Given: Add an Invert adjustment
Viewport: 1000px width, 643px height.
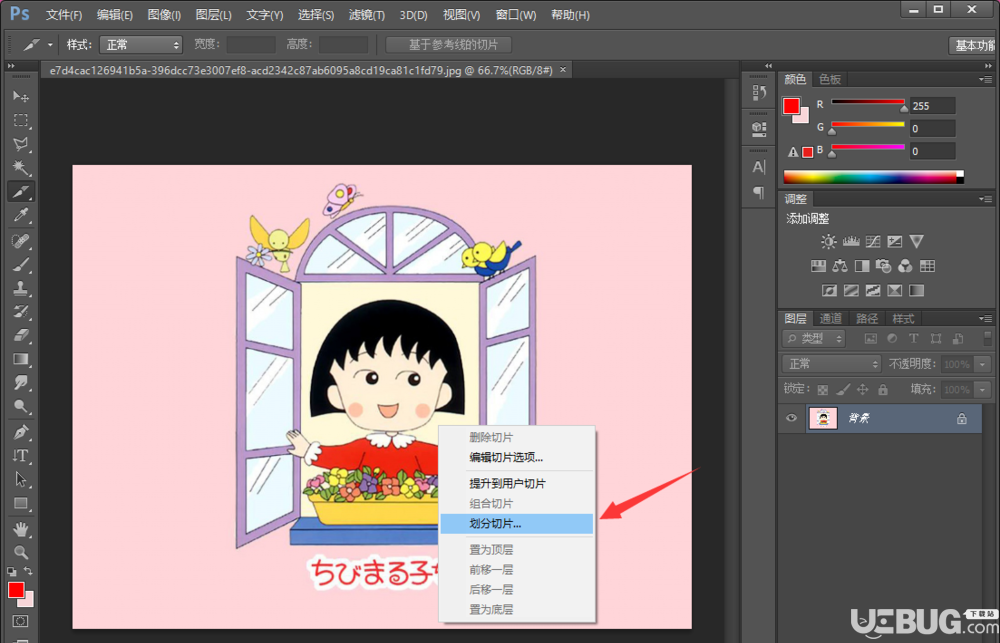Looking at the screenshot, I should tap(829, 291).
